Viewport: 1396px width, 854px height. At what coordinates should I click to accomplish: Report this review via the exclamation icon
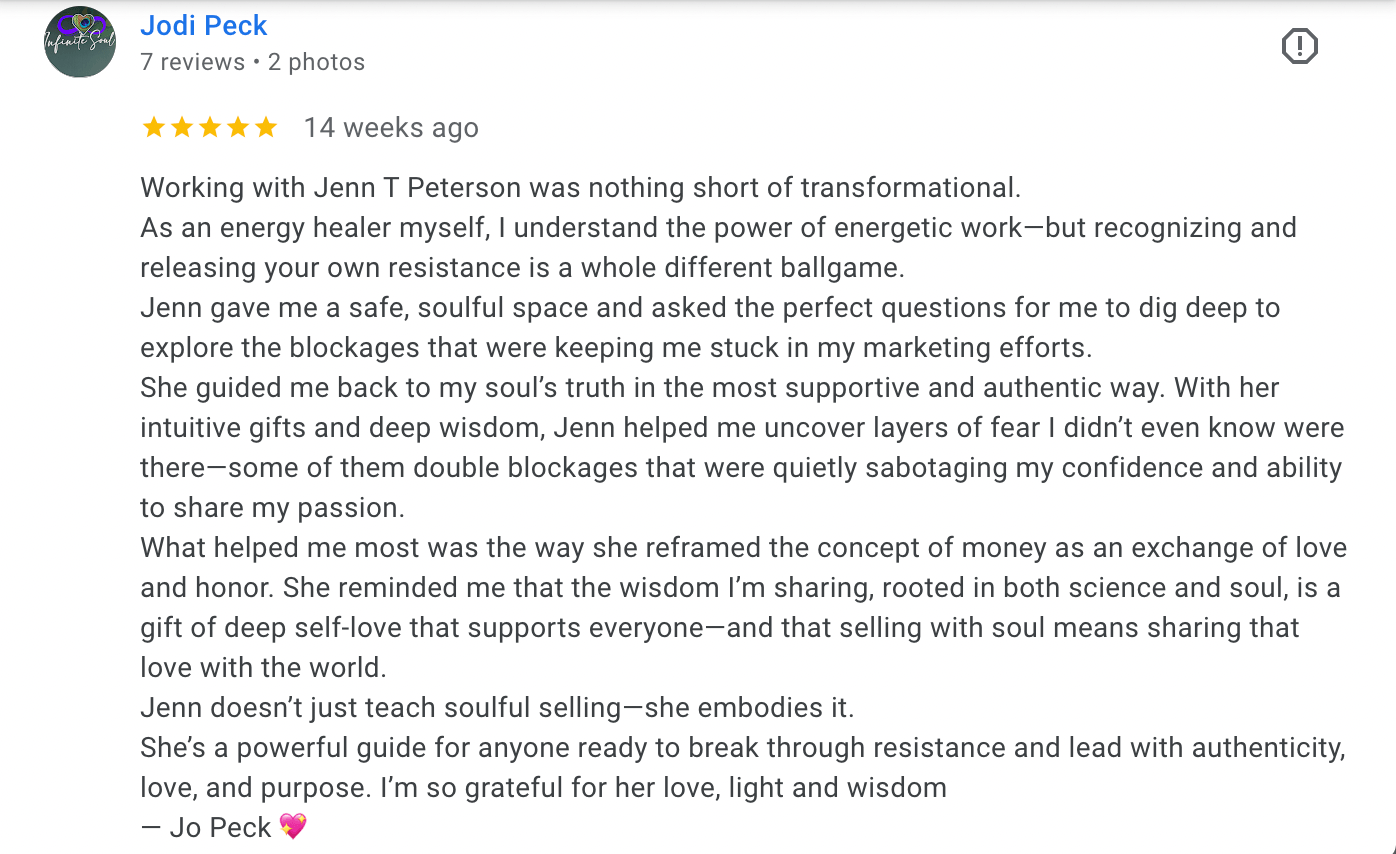[x=1299, y=46]
